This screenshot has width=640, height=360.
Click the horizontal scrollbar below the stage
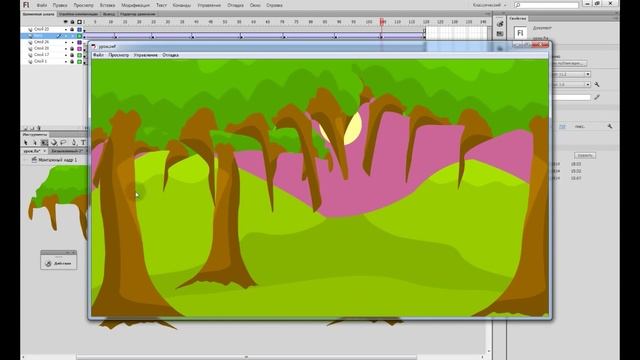coord(246,357)
